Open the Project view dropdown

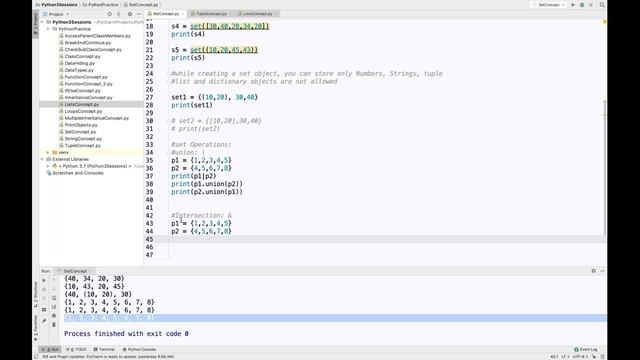(56, 14)
